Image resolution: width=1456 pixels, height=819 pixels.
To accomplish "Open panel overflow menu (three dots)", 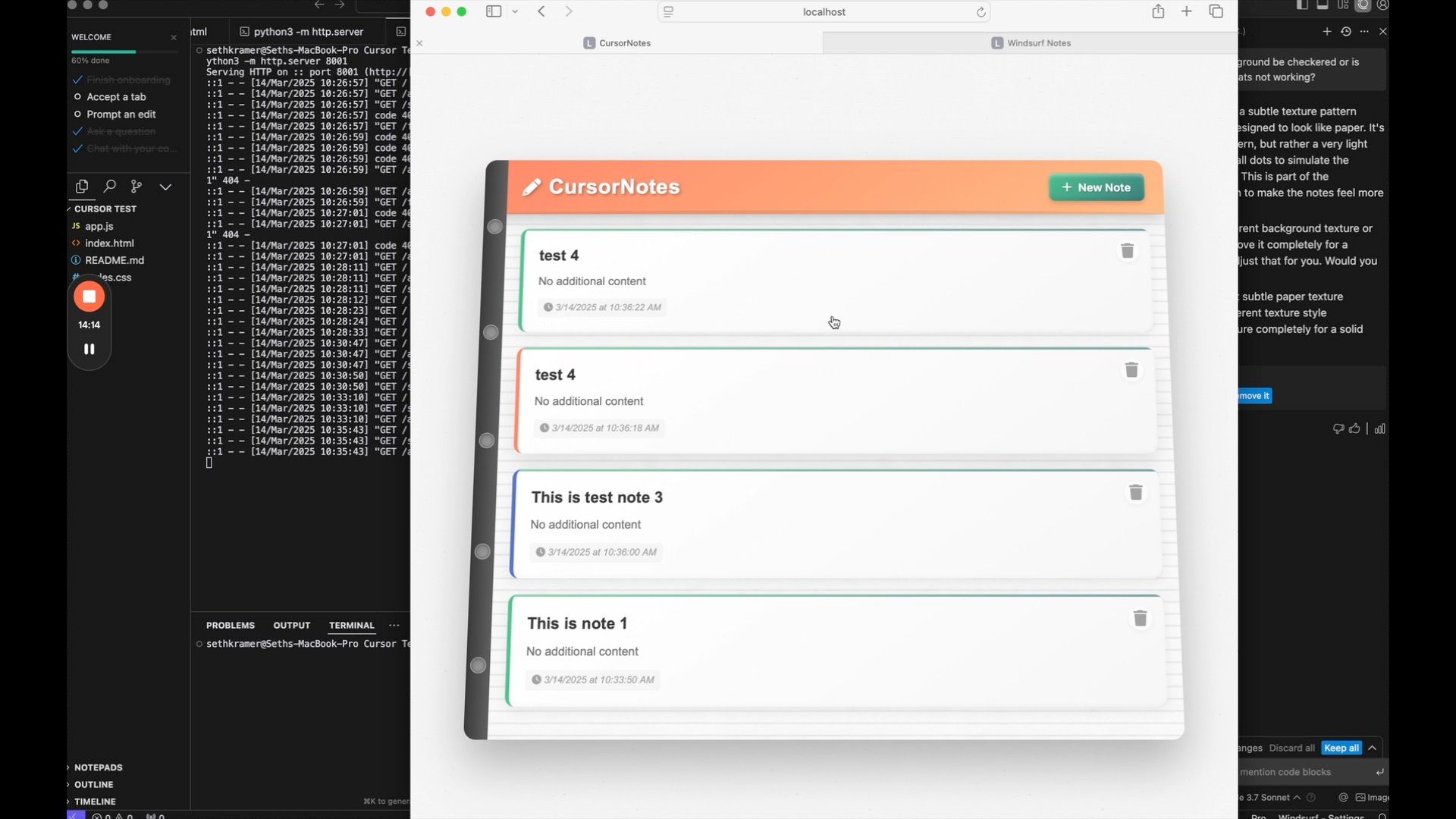I will point(394,626).
